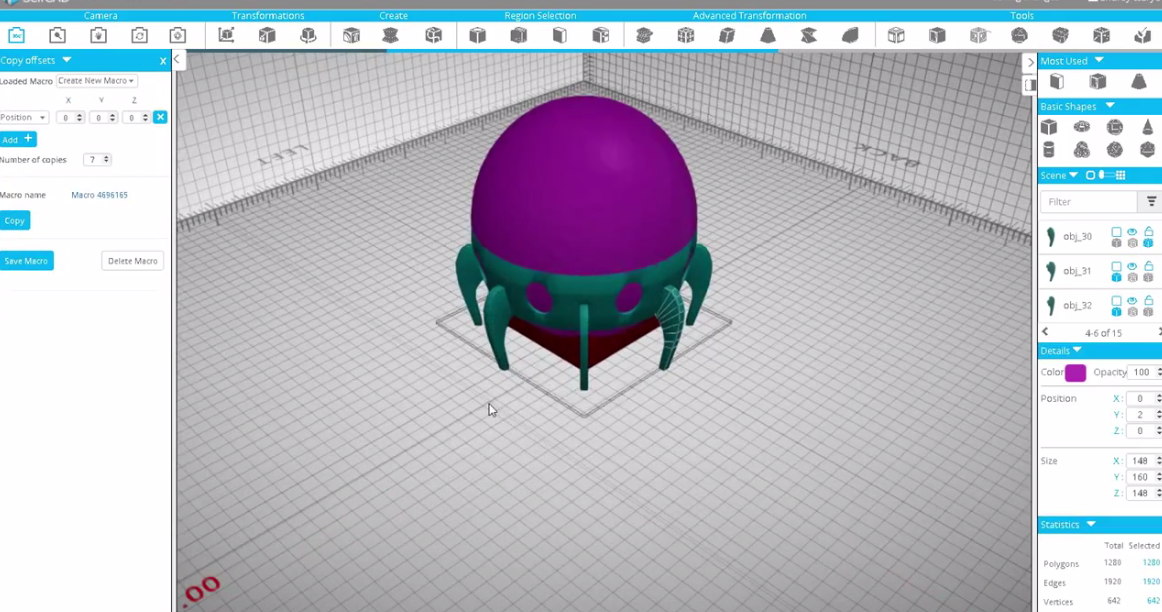This screenshot has height=612, width=1162.
Task: Click the skewed cube Advanced Transformation icon
Action: coord(727,35)
